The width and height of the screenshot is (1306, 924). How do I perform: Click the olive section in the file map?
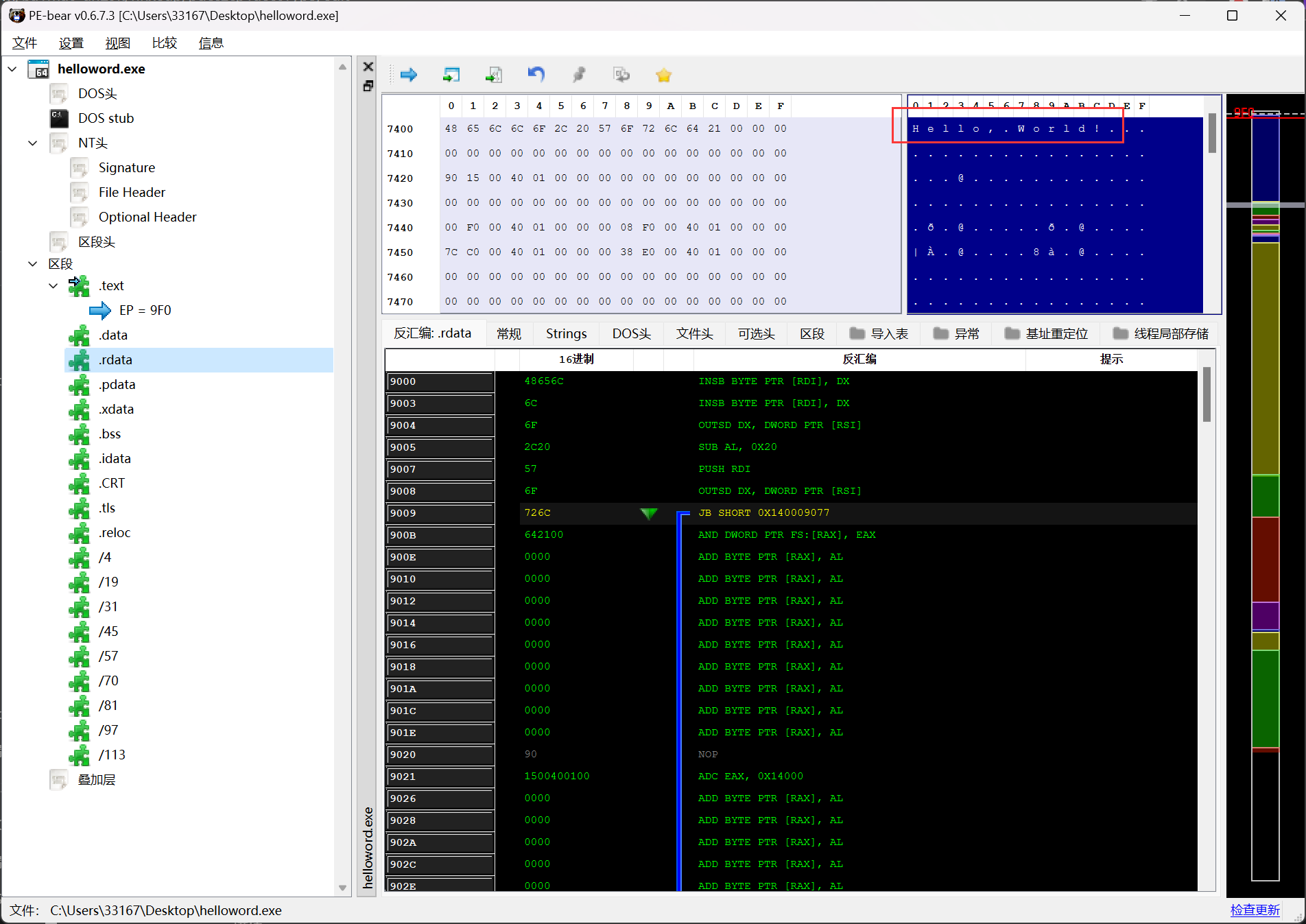coord(1265,358)
